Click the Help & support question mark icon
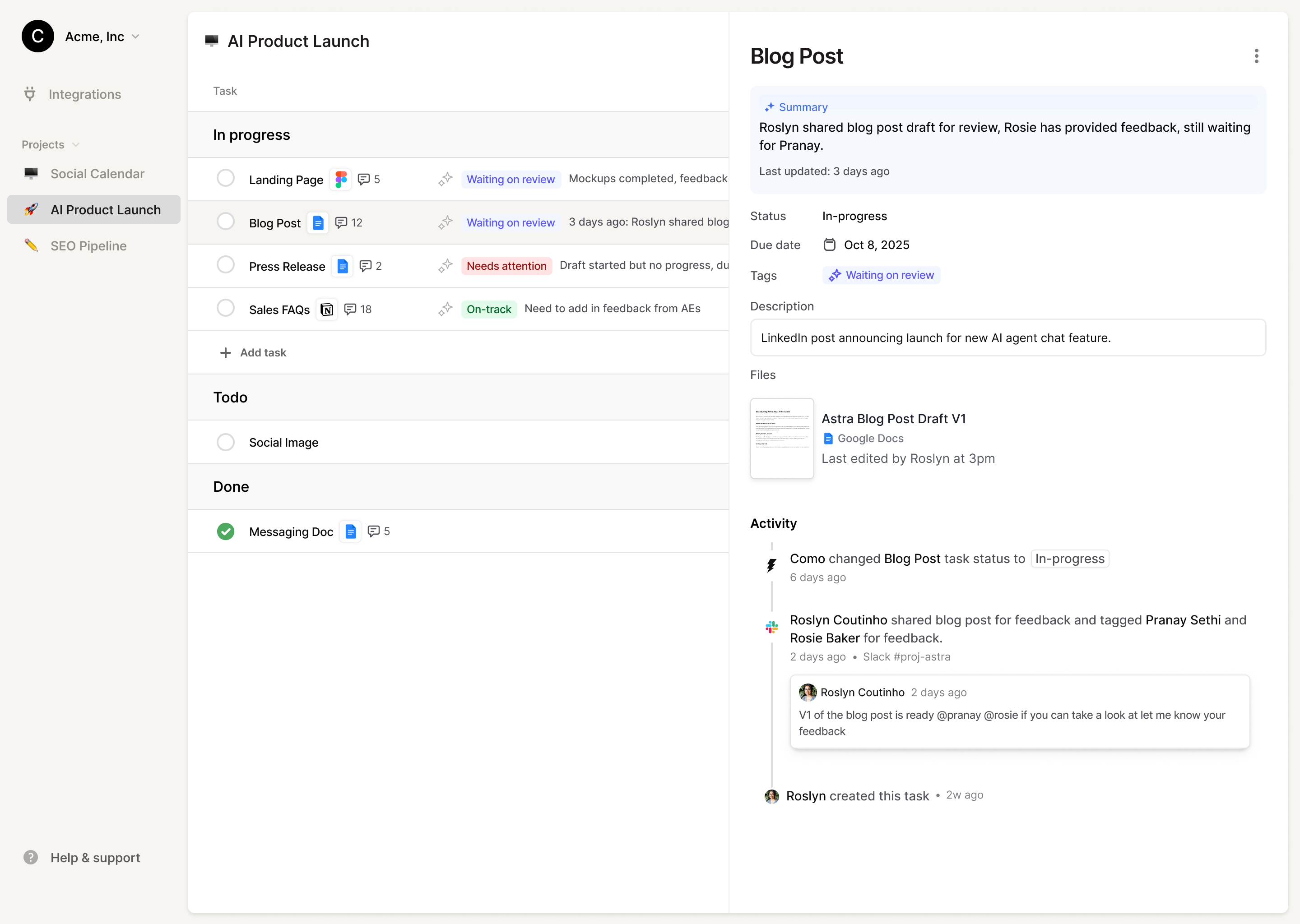The image size is (1300, 924). pyautogui.click(x=30, y=857)
